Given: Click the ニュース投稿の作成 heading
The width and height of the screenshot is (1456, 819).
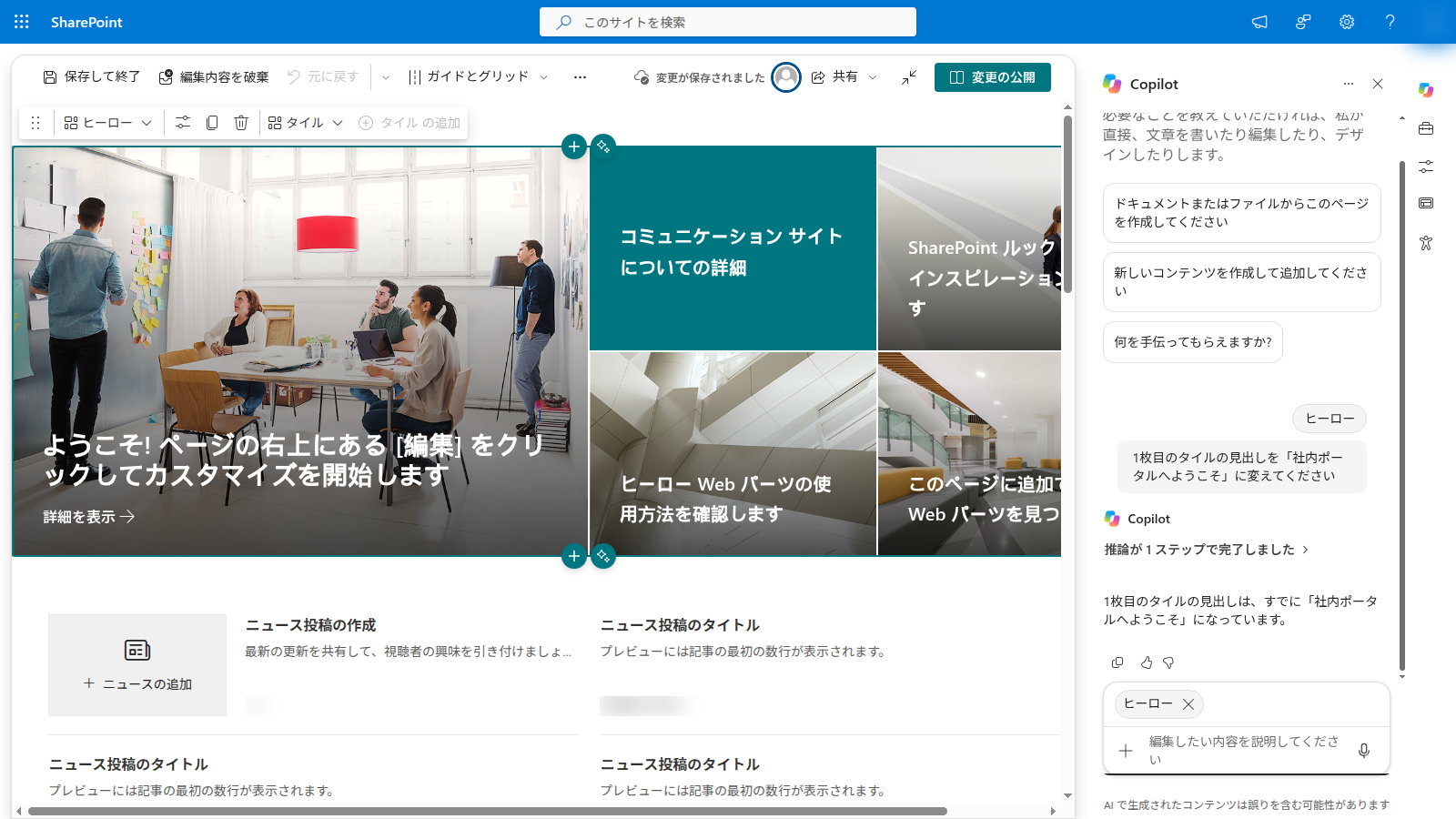Looking at the screenshot, I should coord(310,625).
